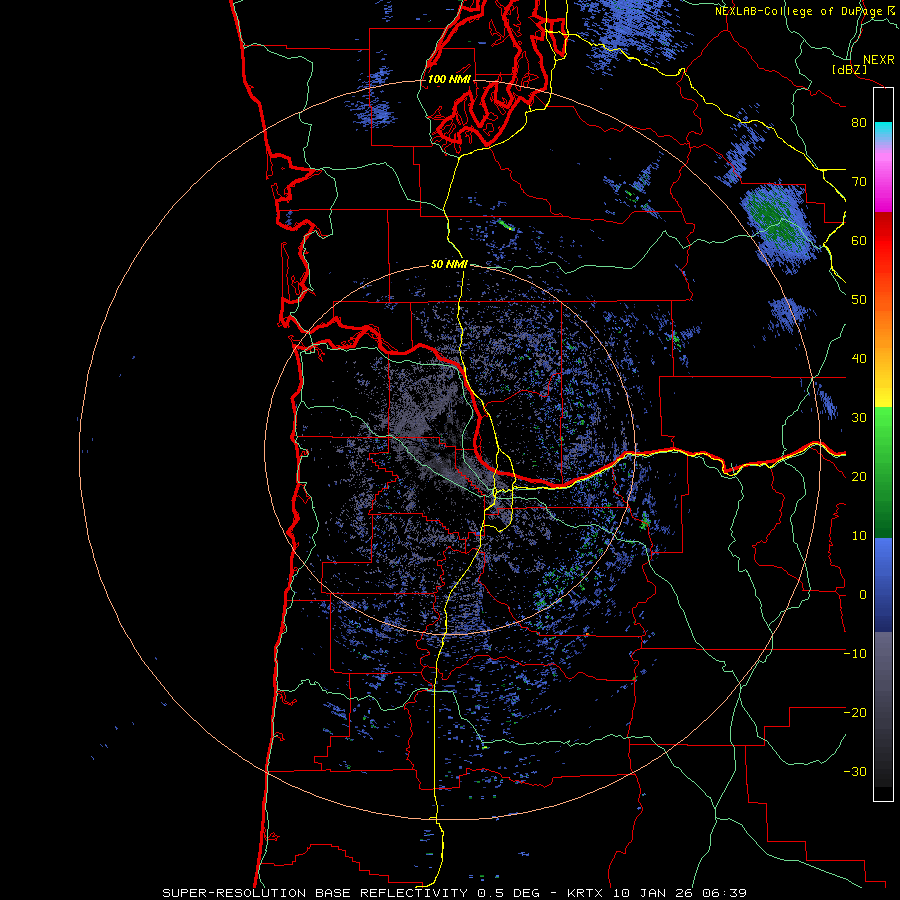This screenshot has height=900, width=900.
Task: Click the 60 value on the dBZ scale
Action: coord(859,241)
